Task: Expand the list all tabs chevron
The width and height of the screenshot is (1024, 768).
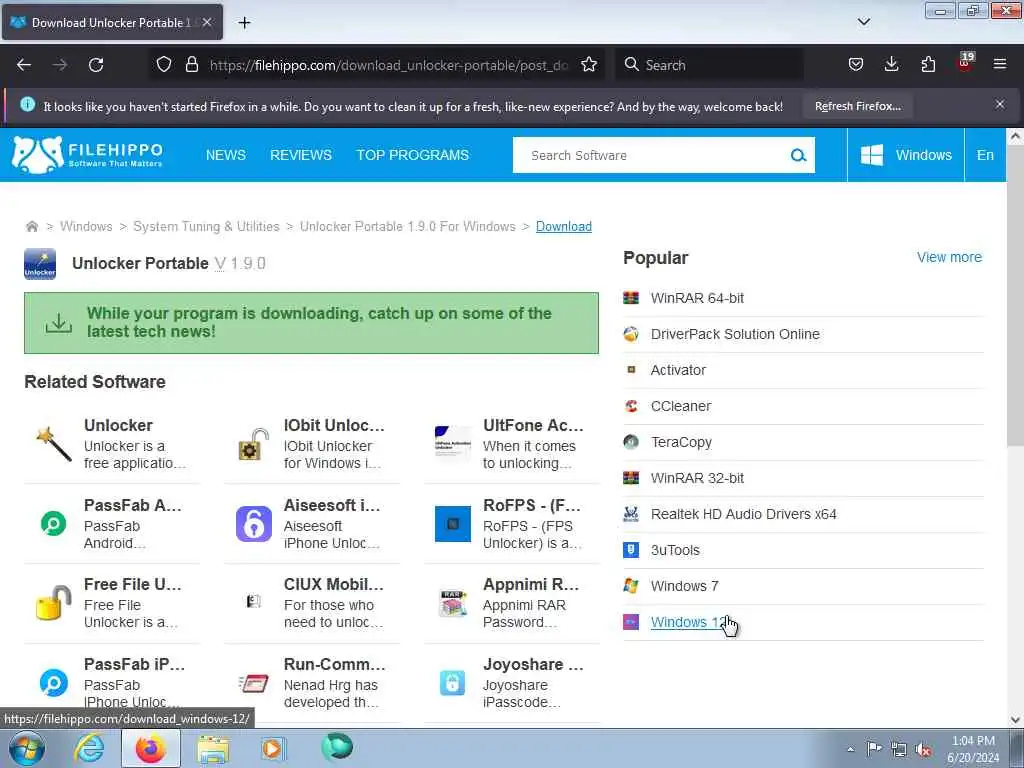Action: click(864, 22)
